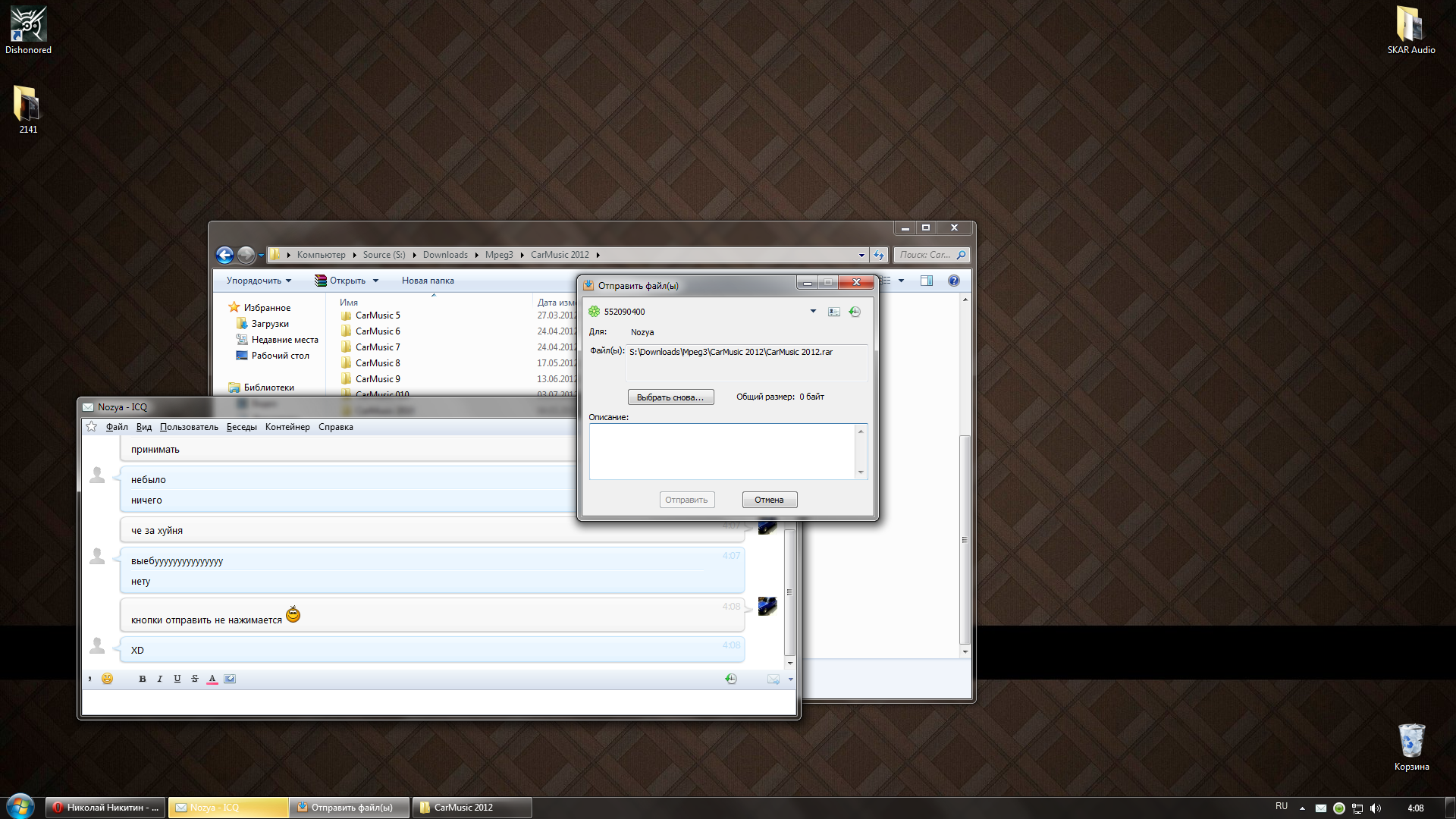Toggle underline formatting in the chat toolbar

pos(177,679)
